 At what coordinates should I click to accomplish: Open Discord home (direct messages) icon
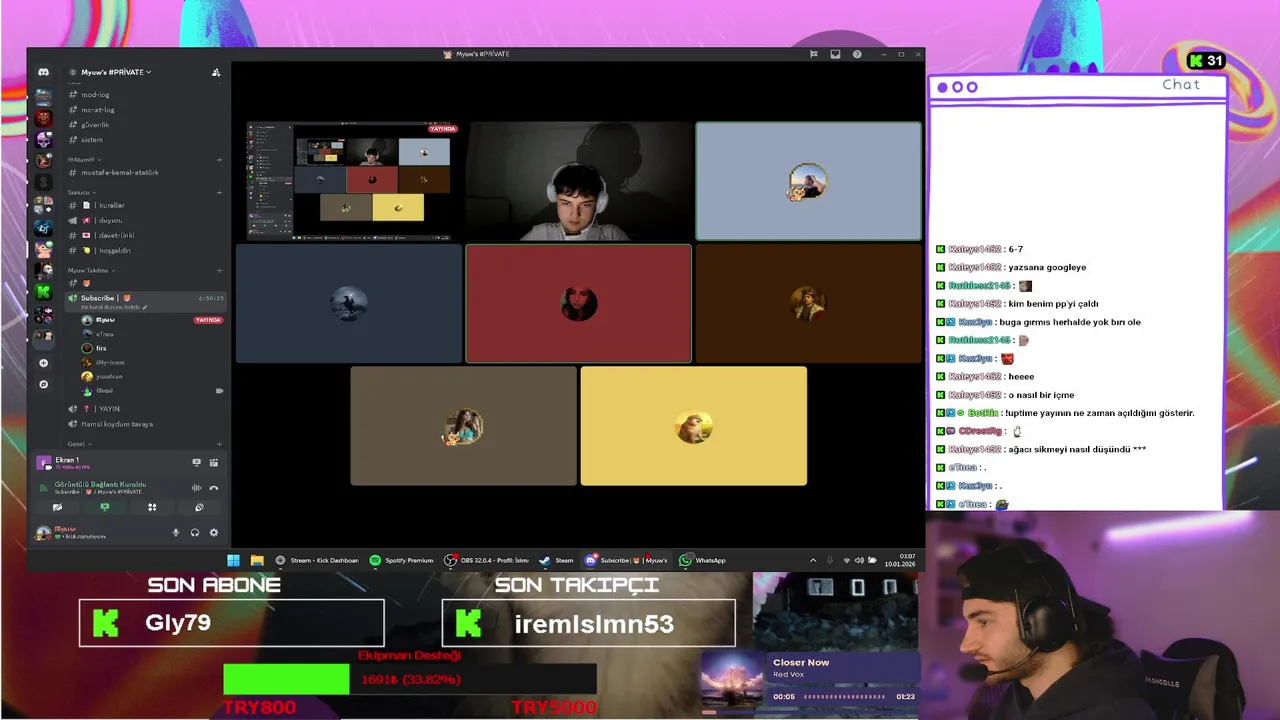(43, 72)
